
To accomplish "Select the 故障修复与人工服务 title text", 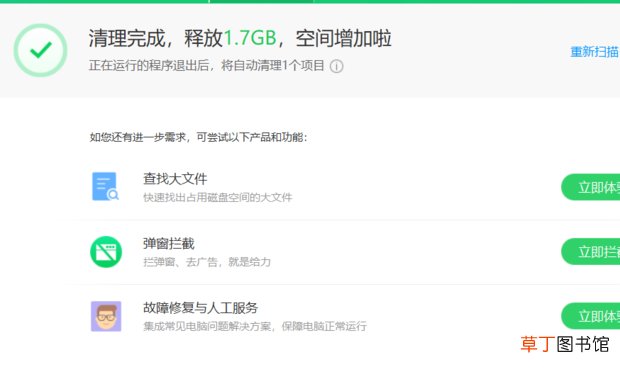I will point(200,307).
